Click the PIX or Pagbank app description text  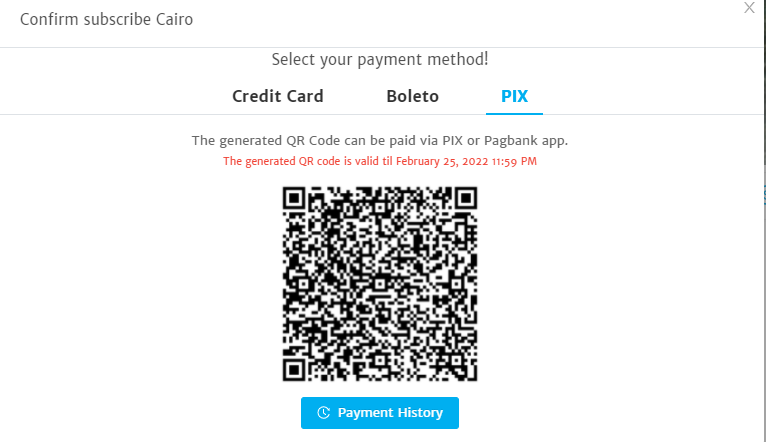coord(380,141)
